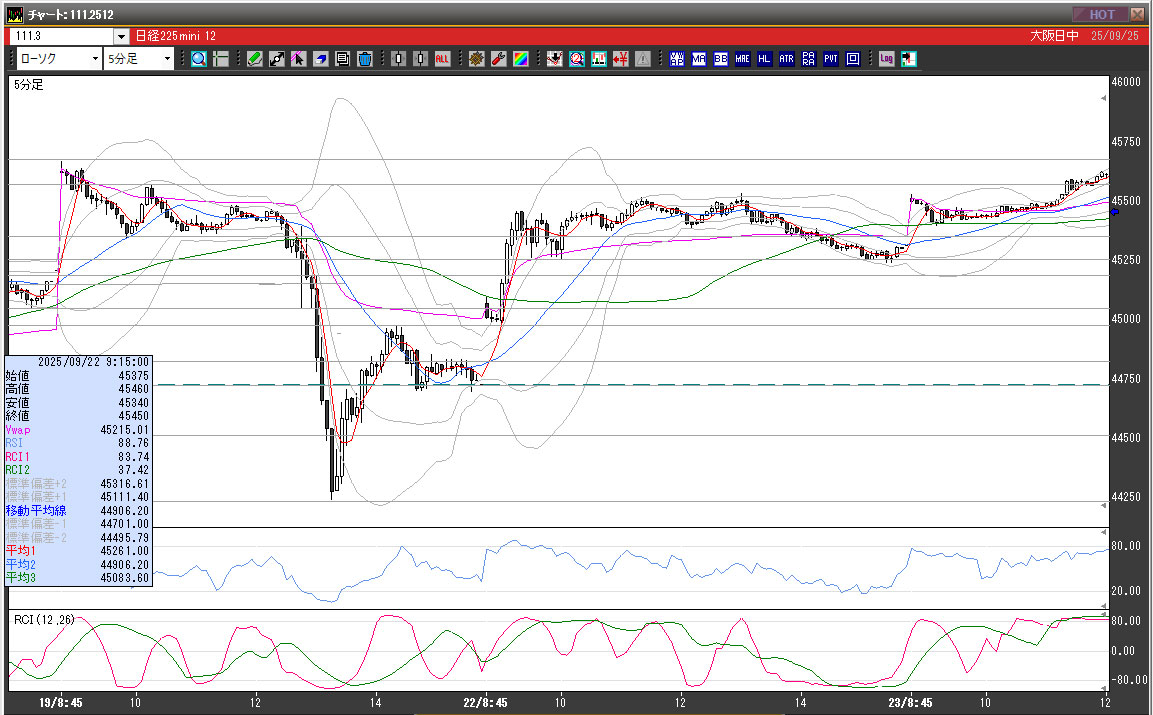Click the dashed horizontal line on chart
The height and width of the screenshot is (715, 1153).
tap(600, 384)
